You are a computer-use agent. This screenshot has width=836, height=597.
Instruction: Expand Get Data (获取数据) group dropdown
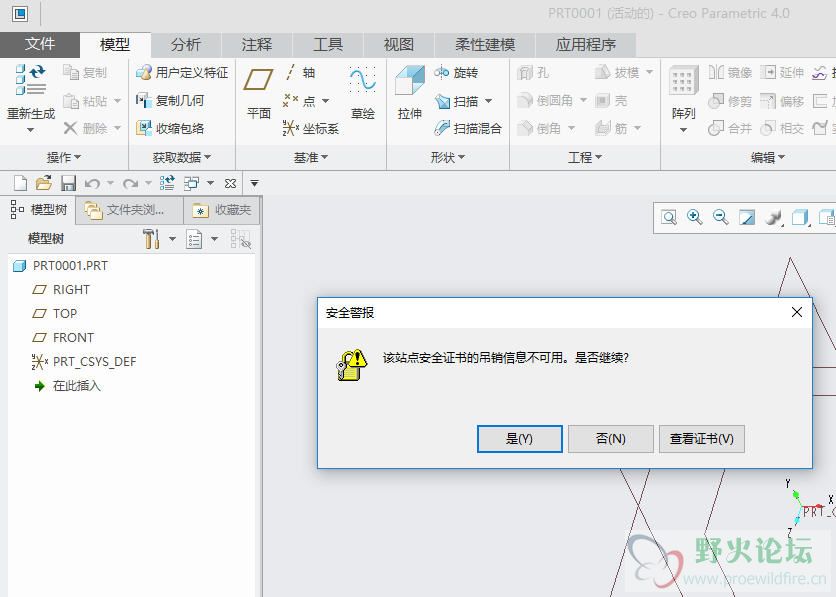[182, 157]
